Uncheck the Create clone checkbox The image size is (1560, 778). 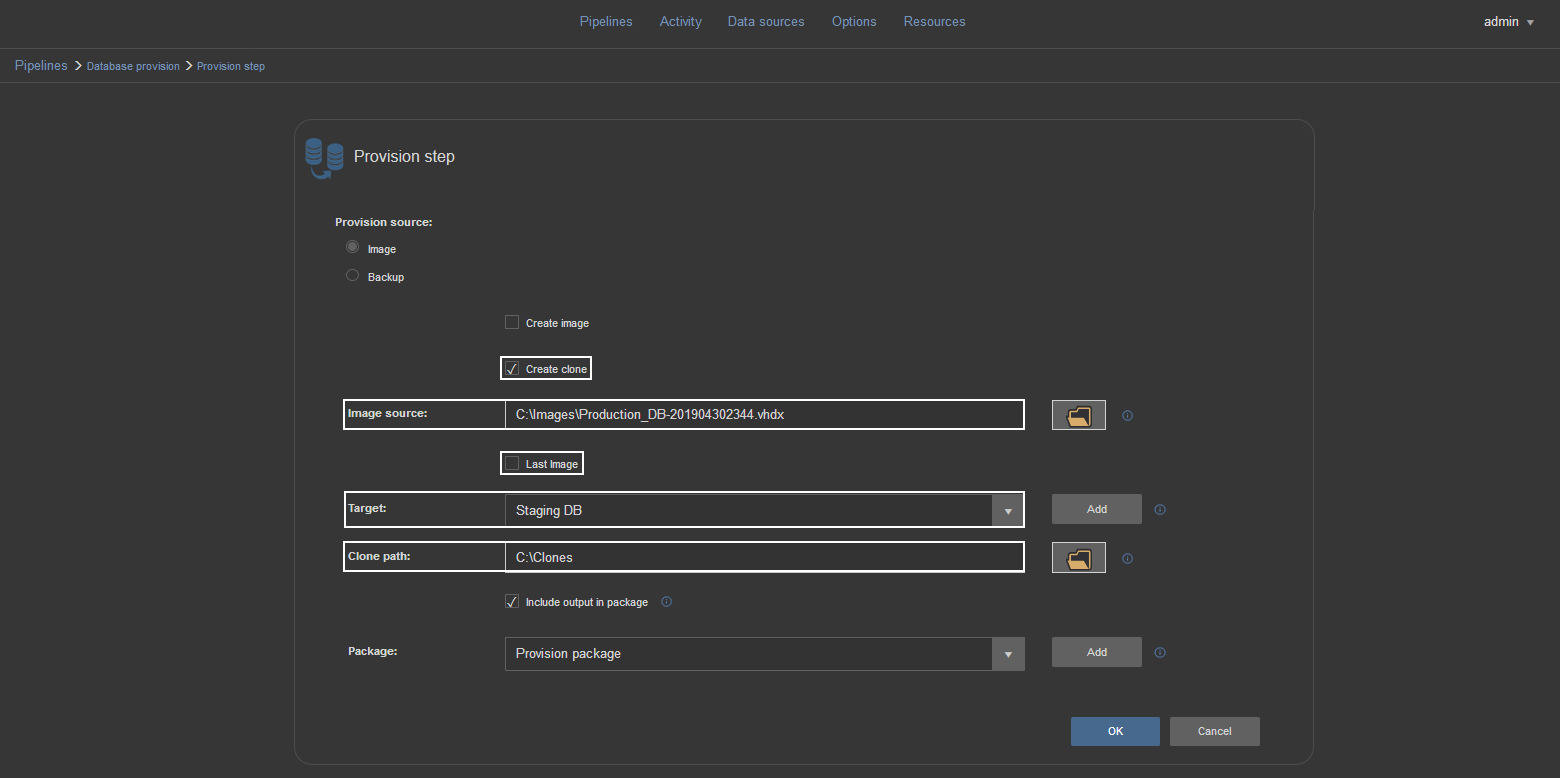coord(512,369)
